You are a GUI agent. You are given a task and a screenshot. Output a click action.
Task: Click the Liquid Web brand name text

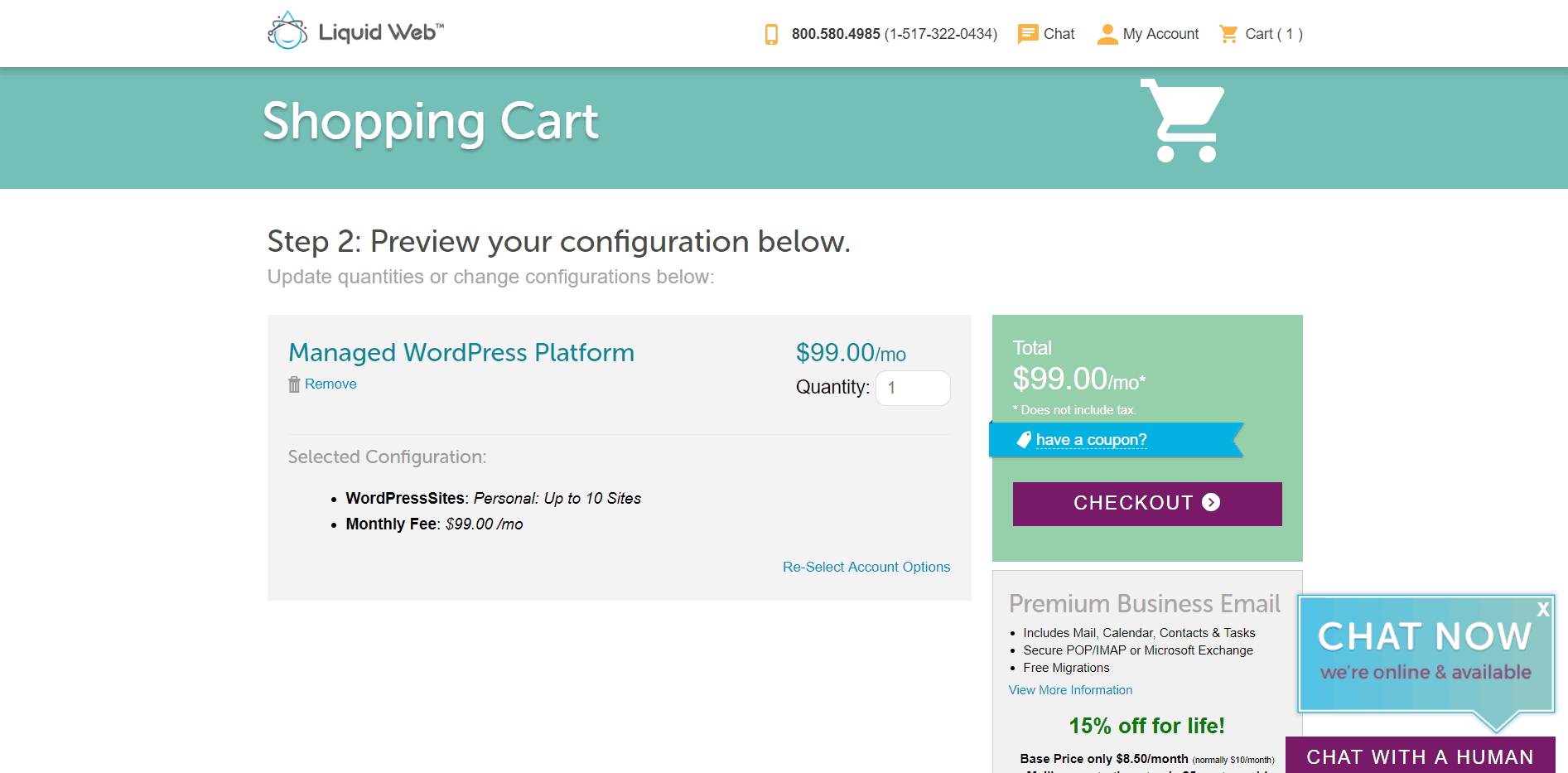[x=381, y=32]
